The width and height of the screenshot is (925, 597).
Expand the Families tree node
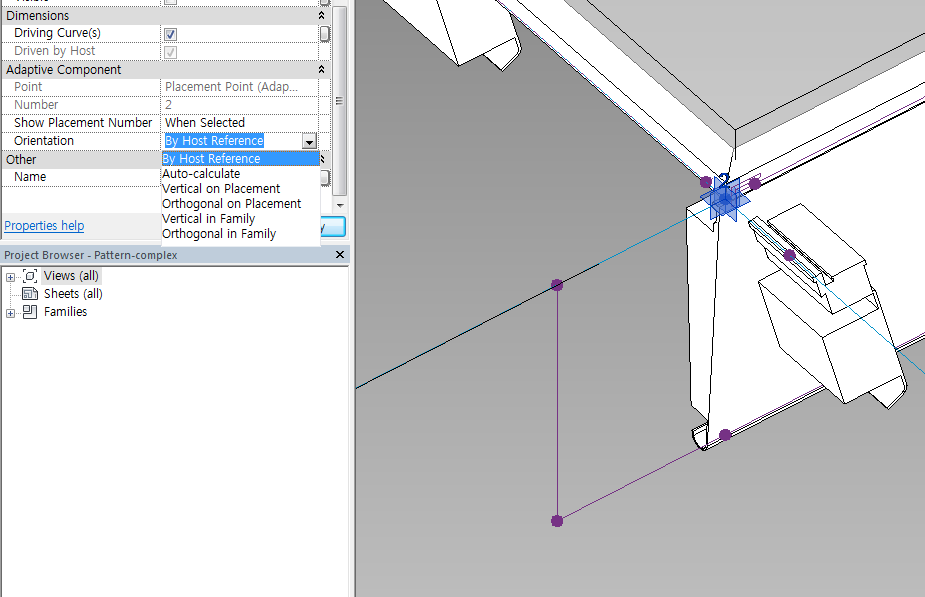click(x=10, y=313)
